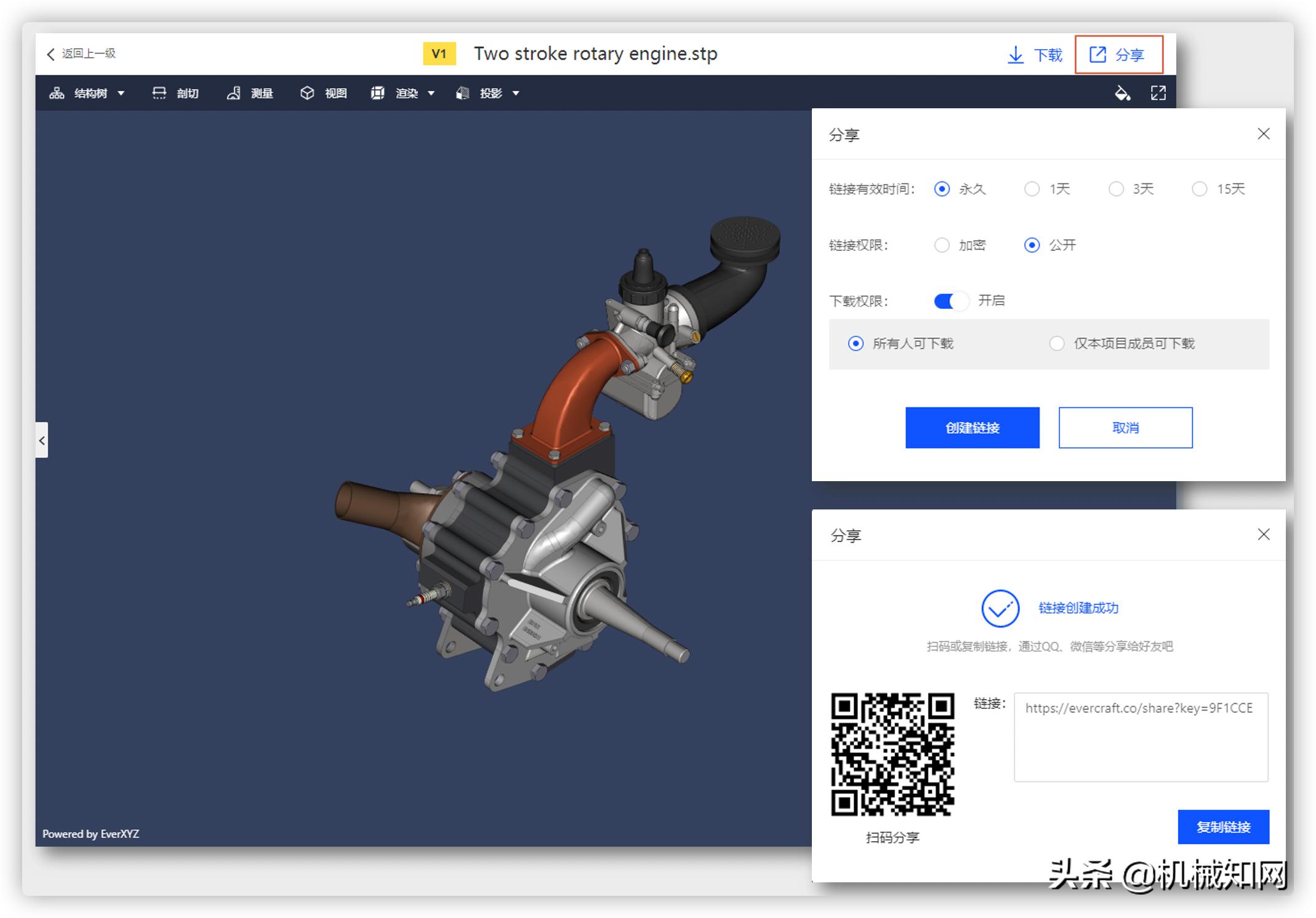This screenshot has width=1316, height=918.
Task: Expand the 结构树 structure tree dropdown
Action: (121, 94)
